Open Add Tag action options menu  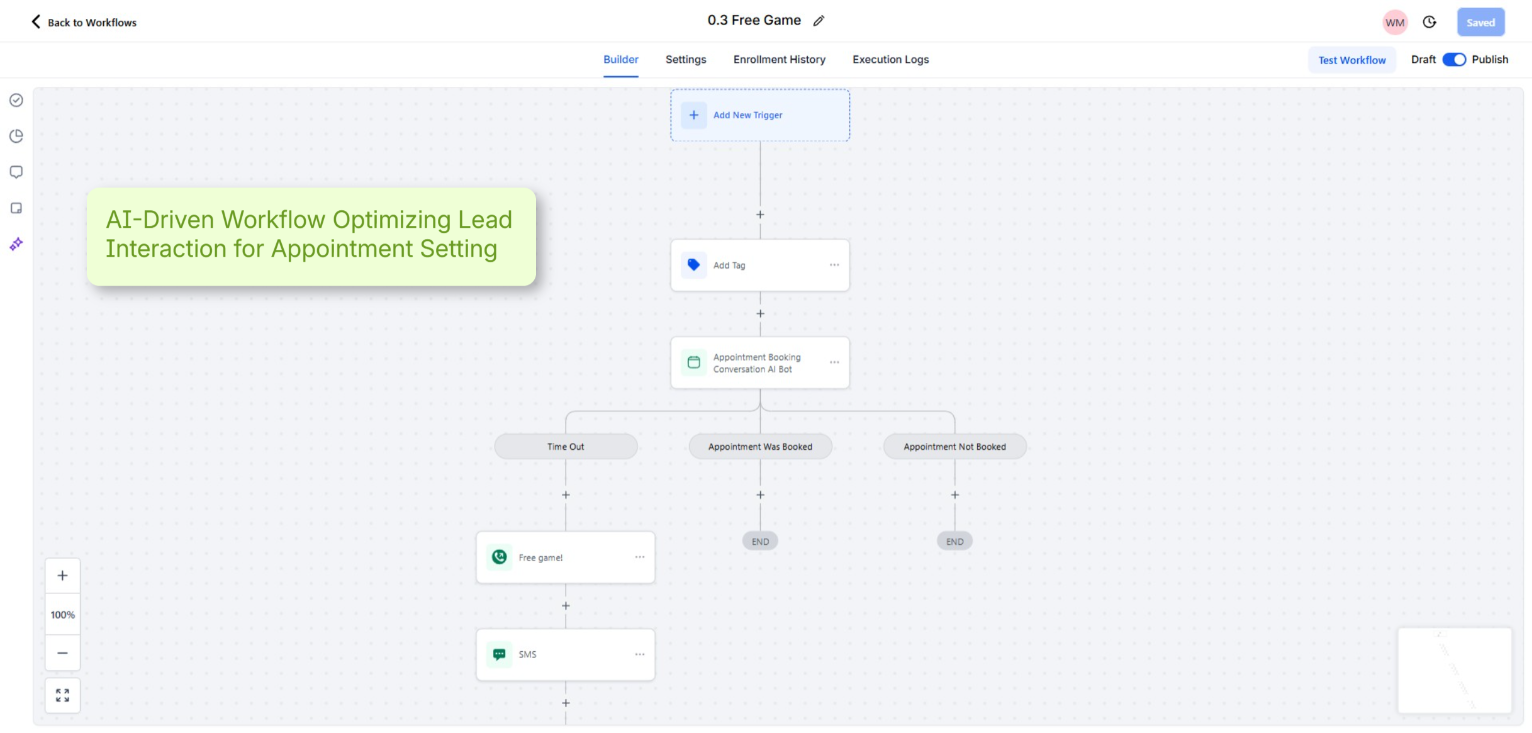[x=834, y=265]
